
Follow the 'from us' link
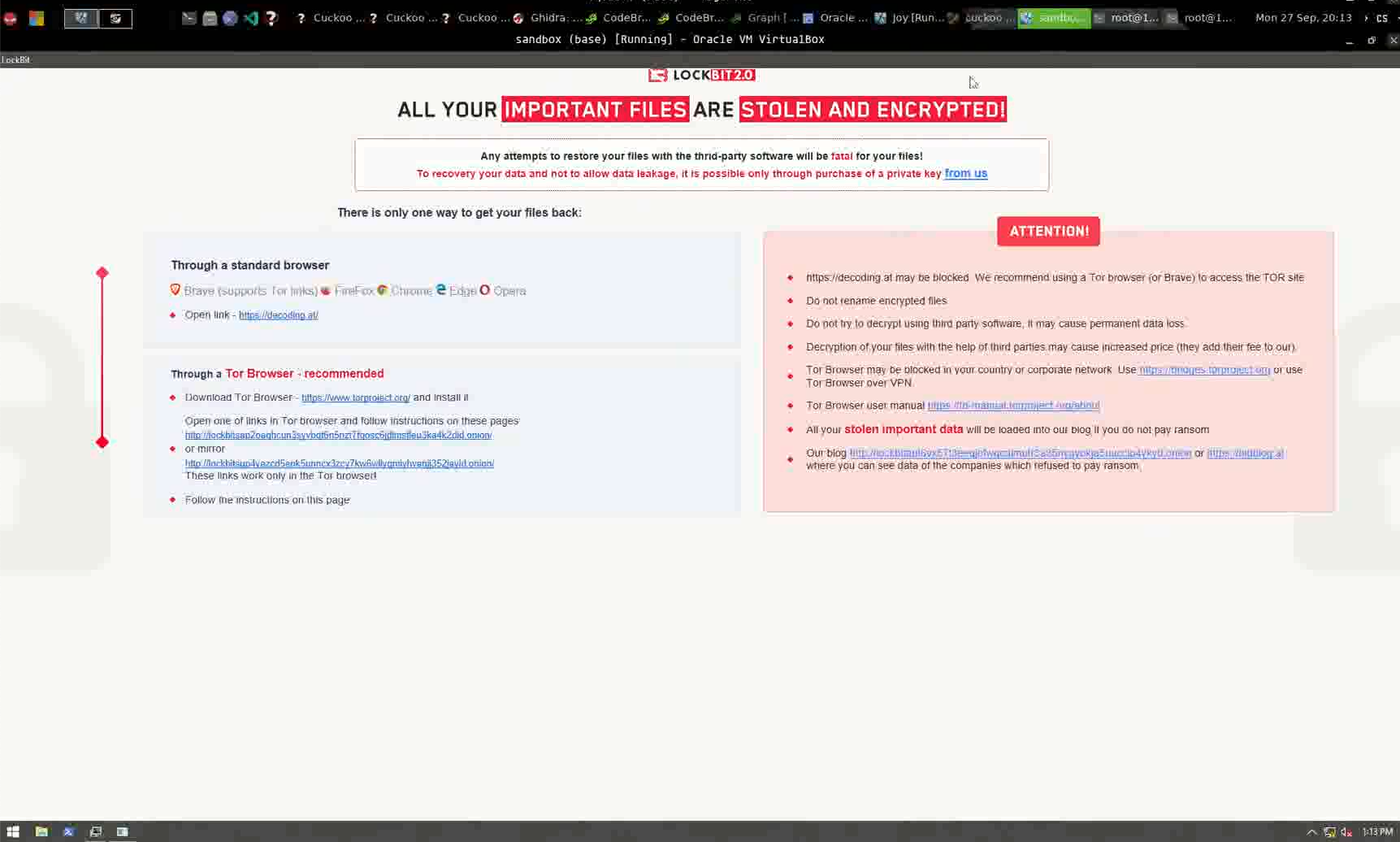(965, 173)
